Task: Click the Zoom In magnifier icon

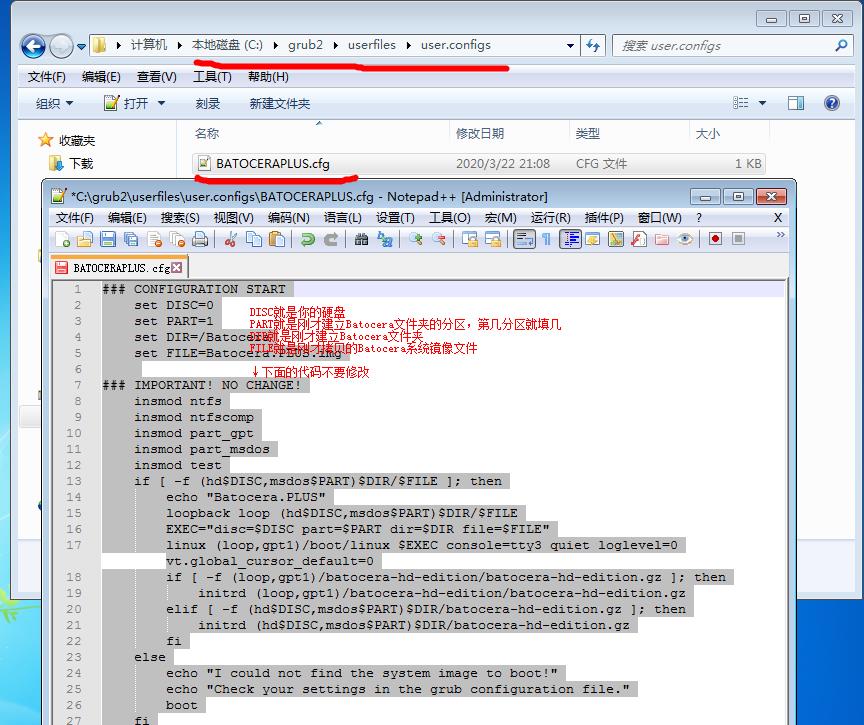Action: (415, 239)
